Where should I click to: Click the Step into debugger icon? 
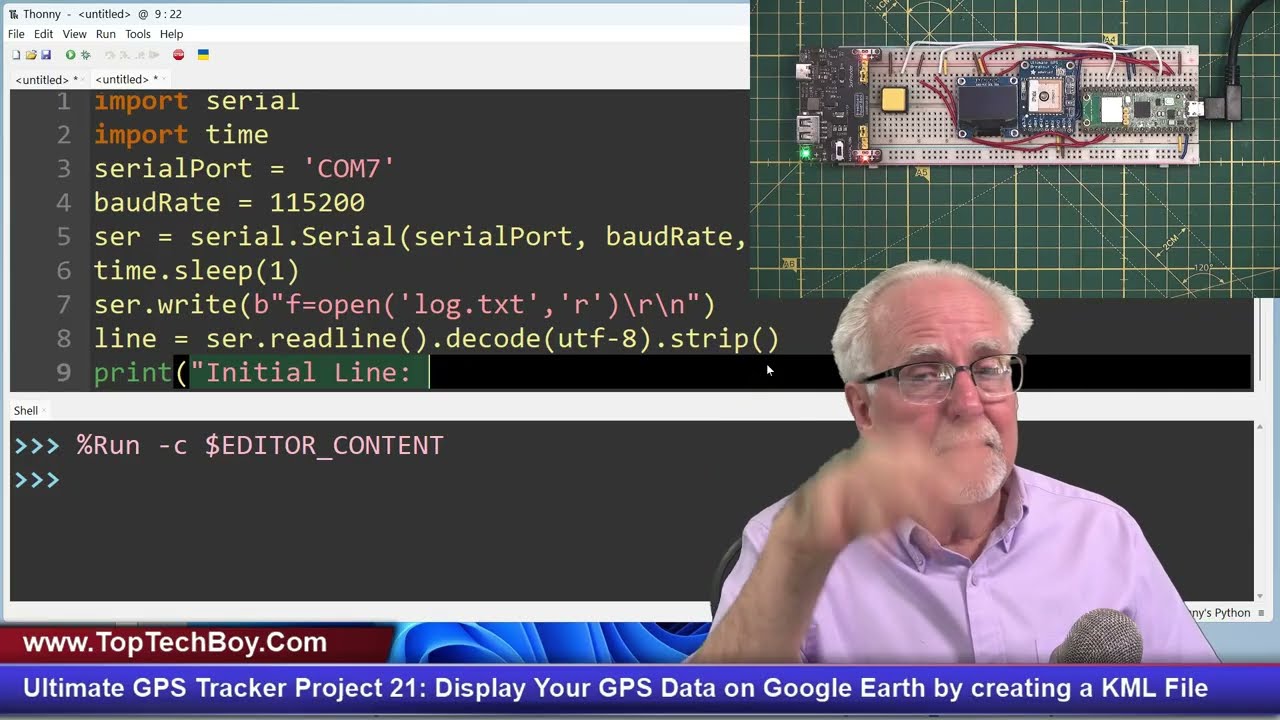(124, 55)
